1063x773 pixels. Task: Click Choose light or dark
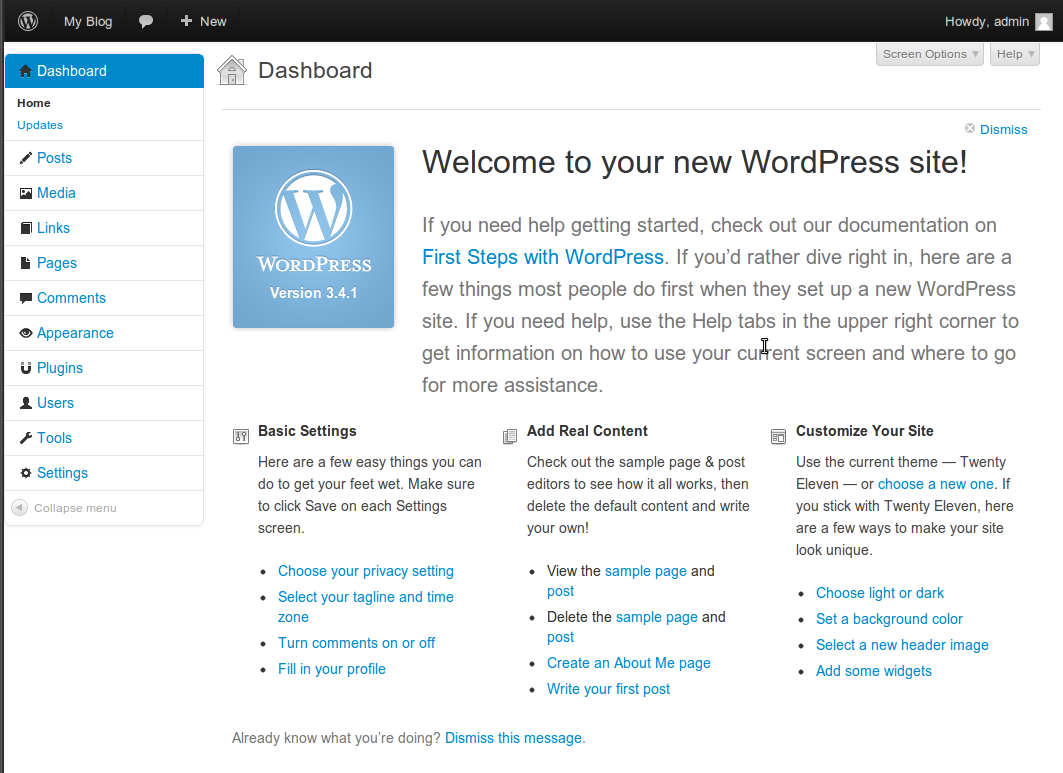point(879,593)
